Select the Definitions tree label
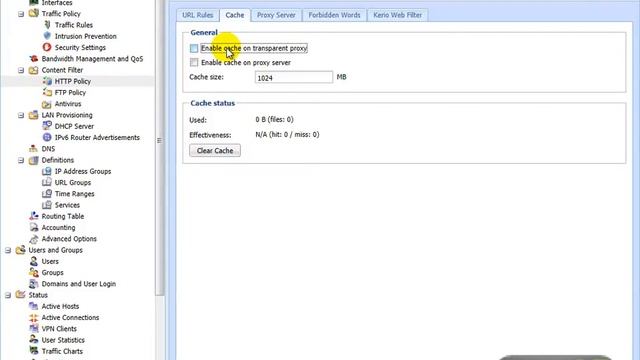This screenshot has height=360, width=640. tap(58, 160)
